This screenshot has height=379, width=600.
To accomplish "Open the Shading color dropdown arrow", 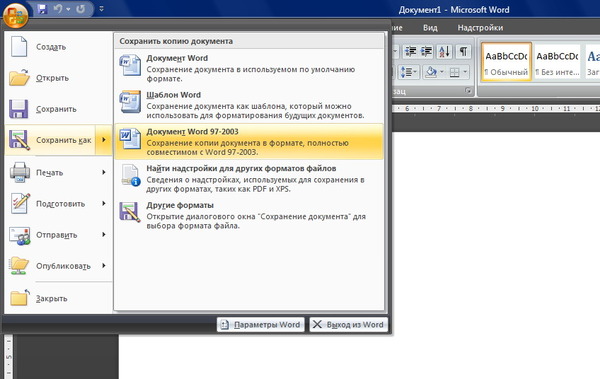I will coord(442,72).
